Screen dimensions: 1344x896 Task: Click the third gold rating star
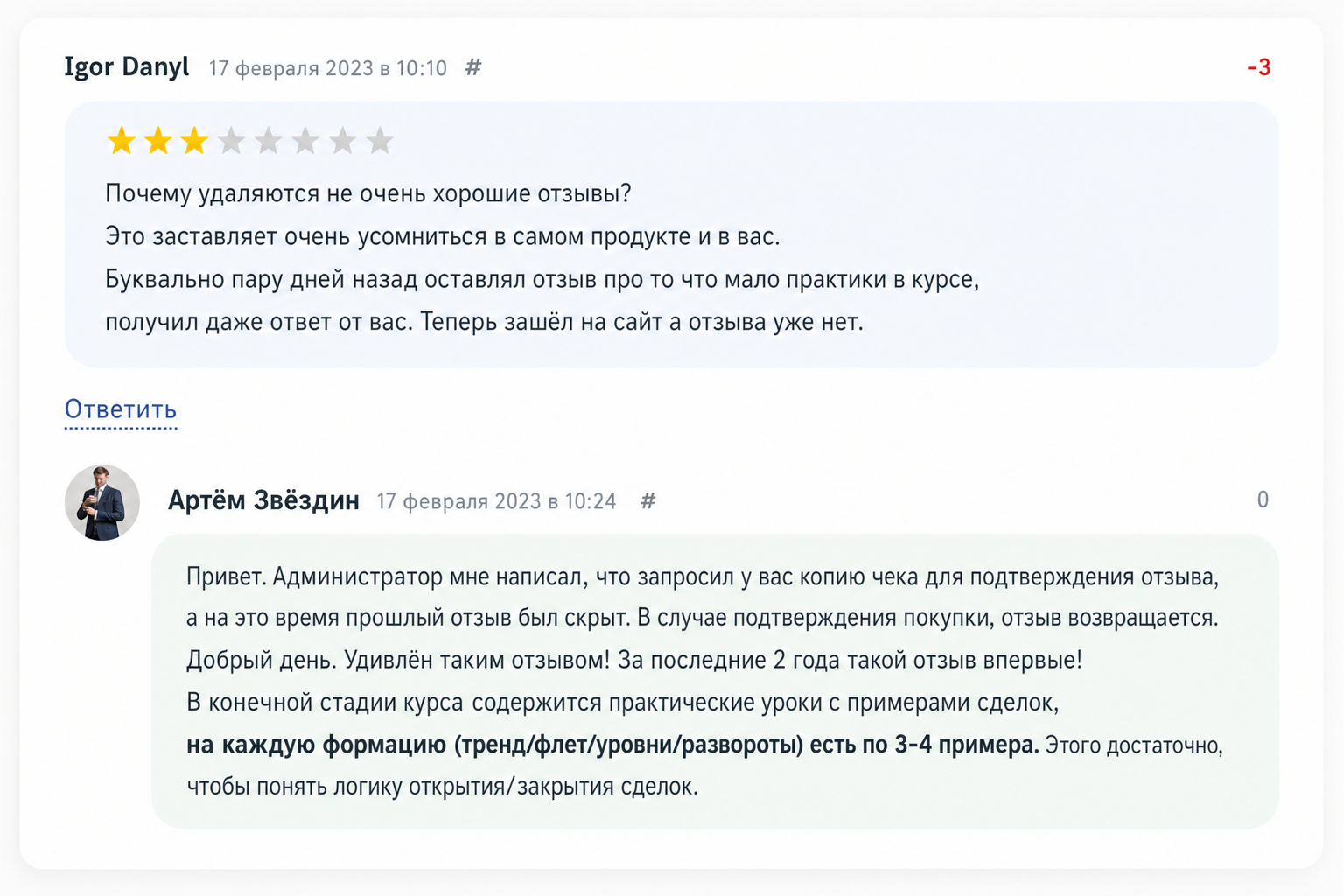[x=194, y=141]
